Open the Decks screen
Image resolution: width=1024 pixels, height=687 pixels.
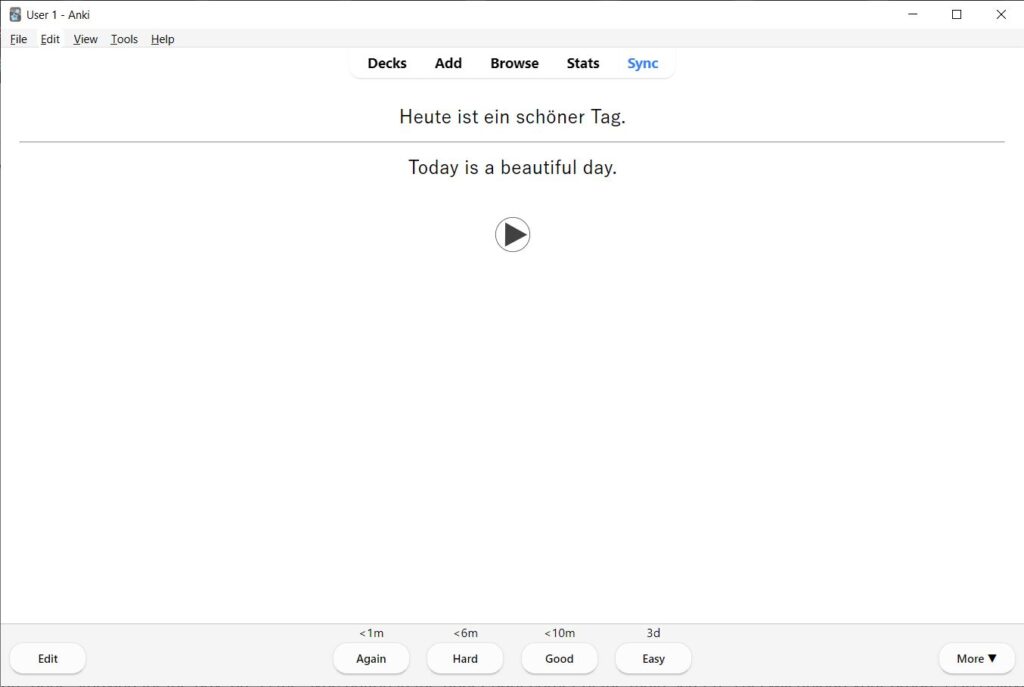point(386,63)
